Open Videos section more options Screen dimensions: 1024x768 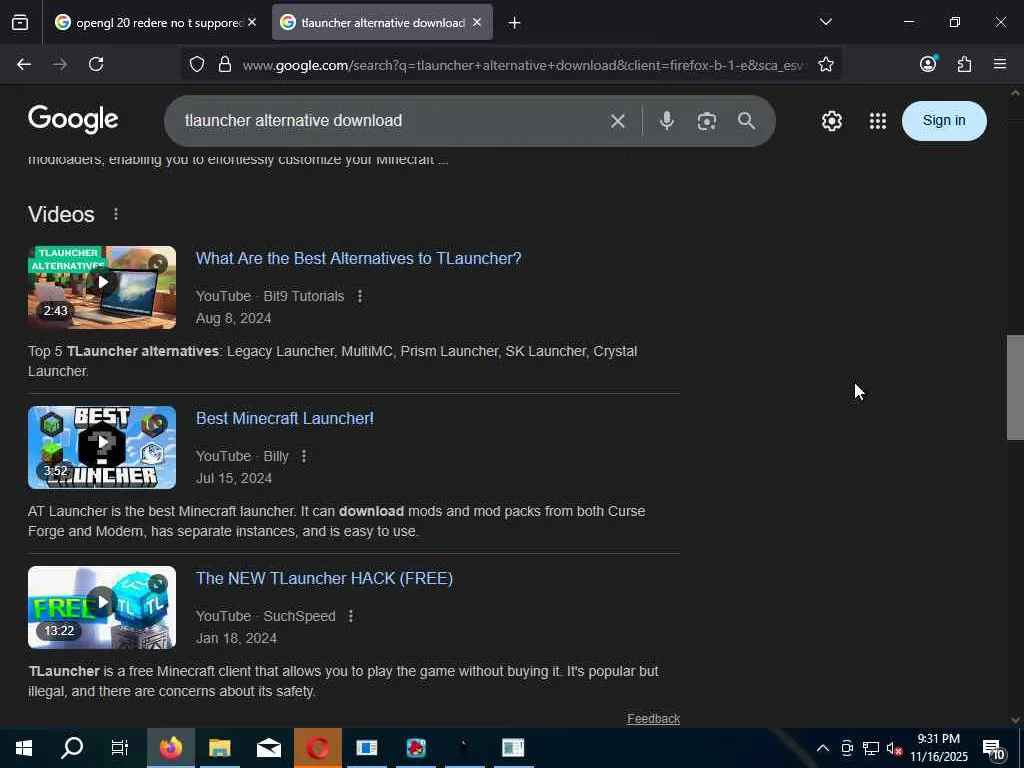point(116,214)
